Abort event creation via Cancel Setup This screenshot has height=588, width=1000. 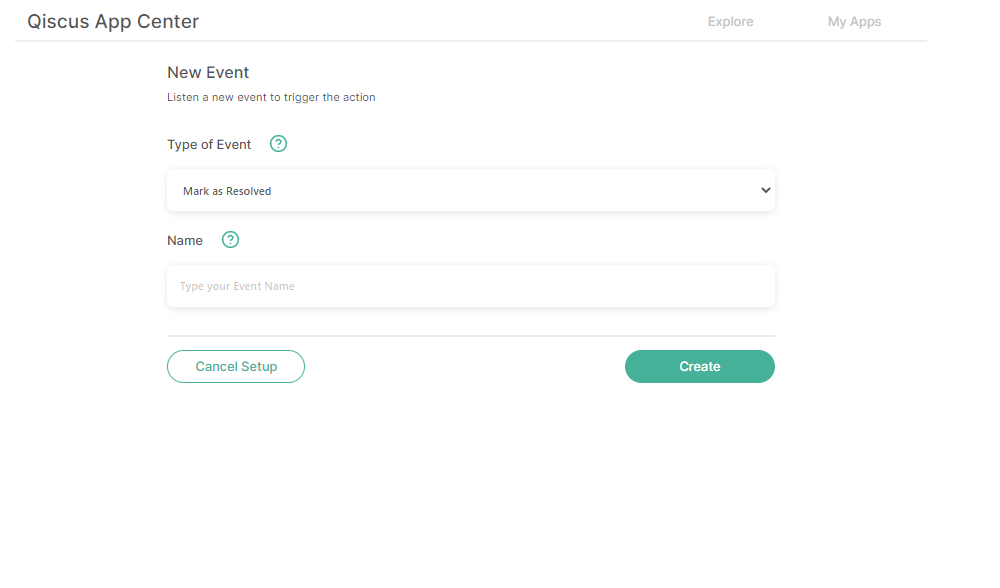[x=236, y=366]
